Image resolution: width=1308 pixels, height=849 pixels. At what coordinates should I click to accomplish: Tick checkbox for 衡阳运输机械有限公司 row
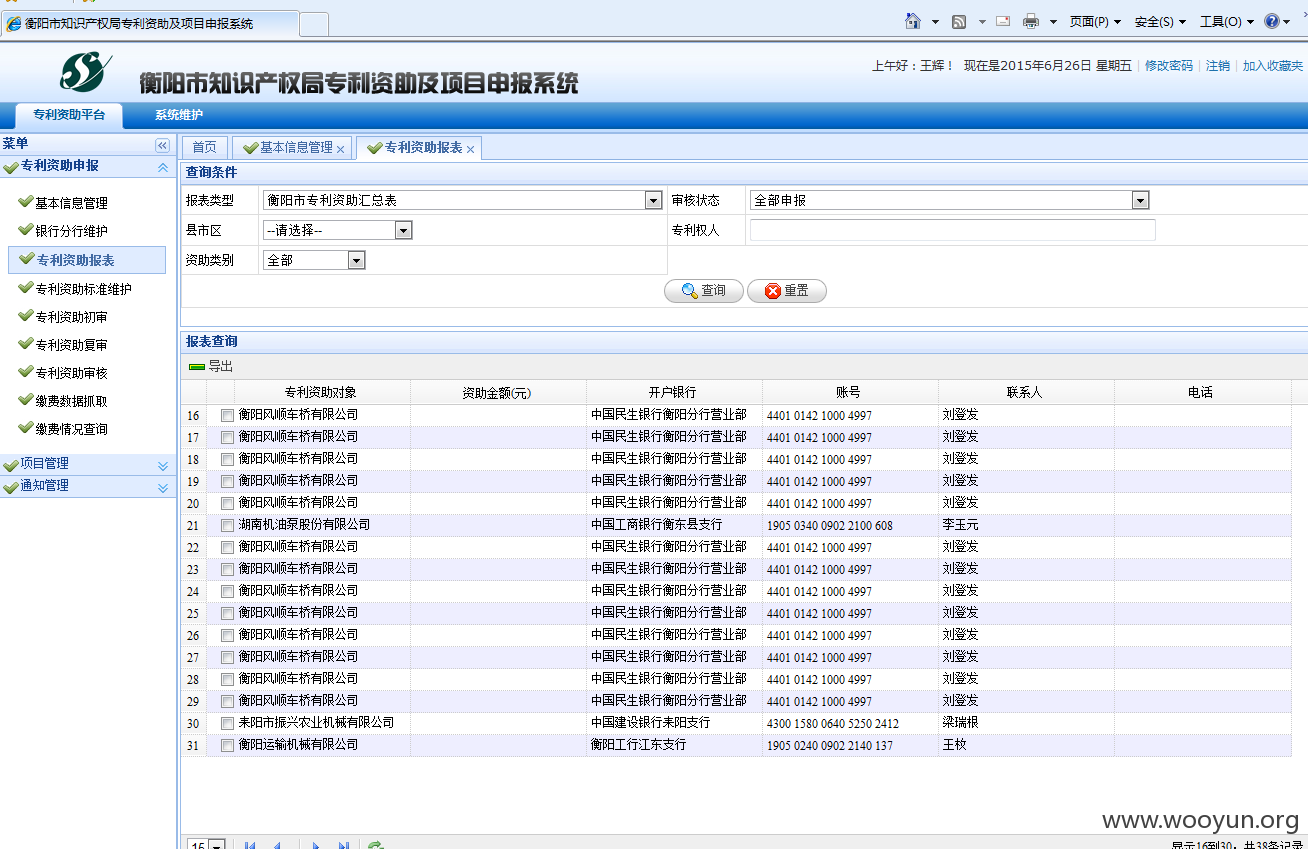(227, 745)
